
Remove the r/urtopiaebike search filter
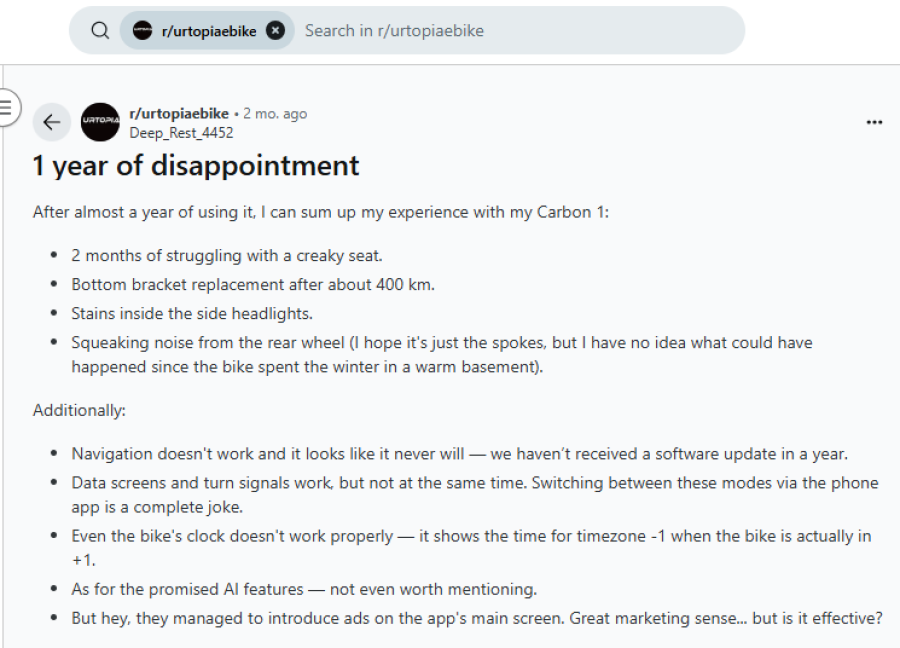[276, 30]
